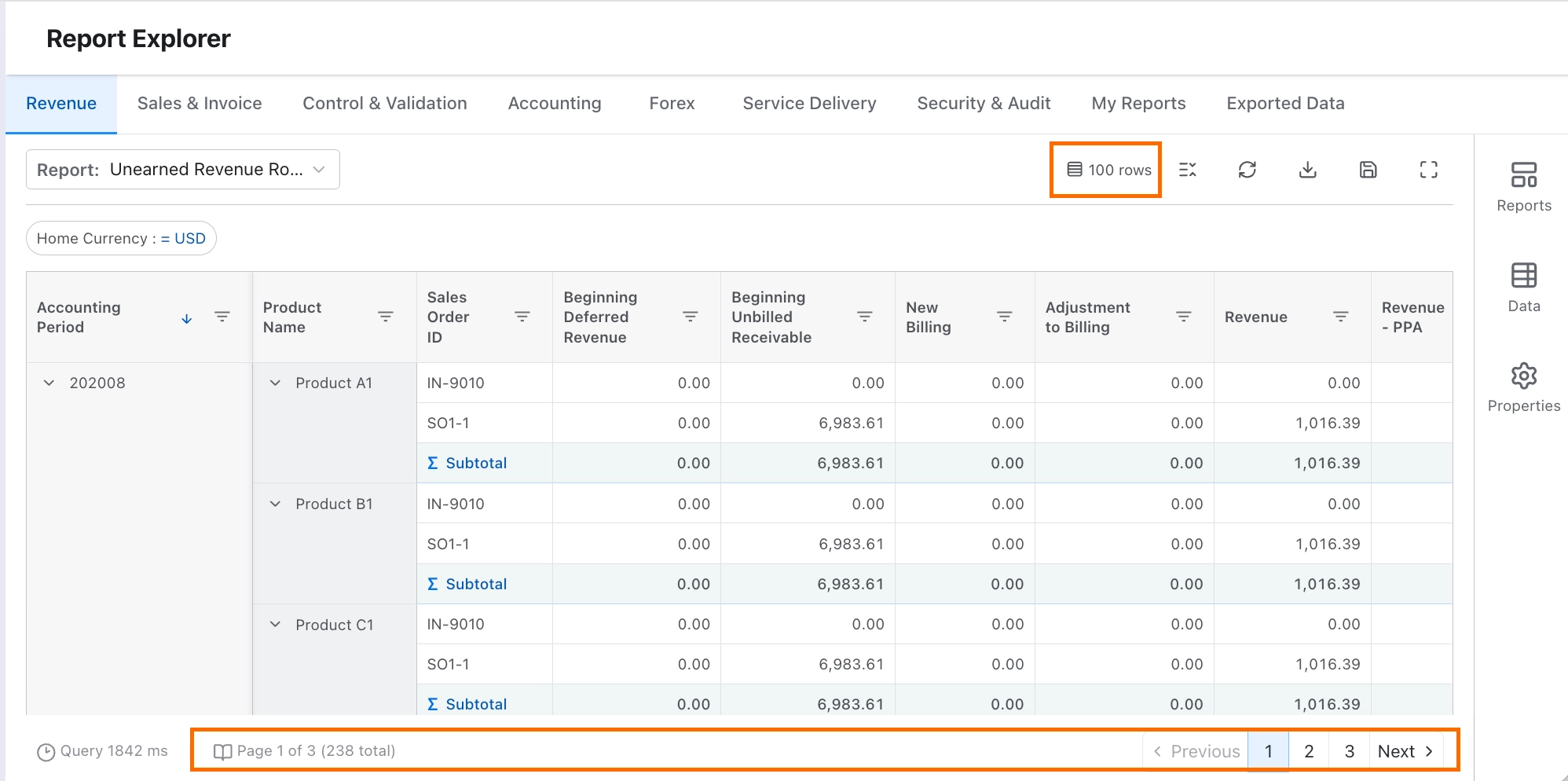Collapse the Product C1 group
Viewport: 1568px width, 781px height.
275,625
